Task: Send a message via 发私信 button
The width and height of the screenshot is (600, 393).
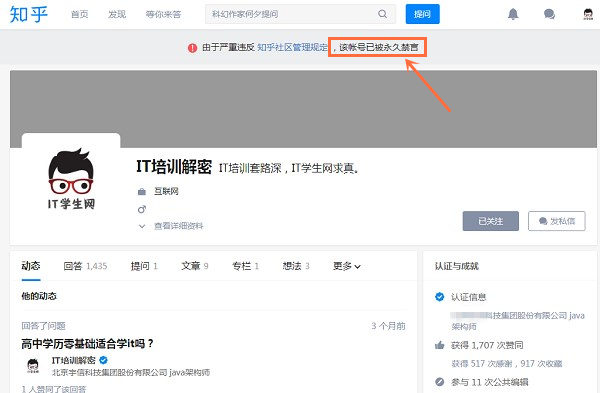Action: [556, 221]
